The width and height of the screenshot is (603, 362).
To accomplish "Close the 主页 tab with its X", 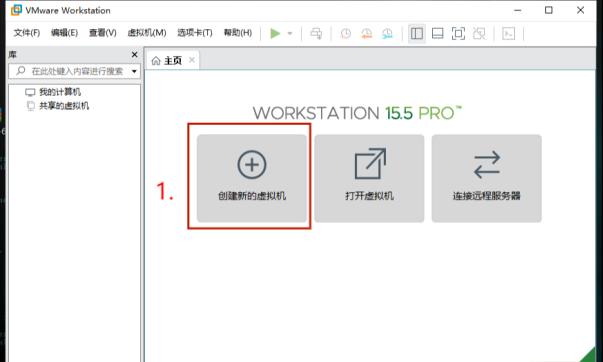I will coord(192,60).
